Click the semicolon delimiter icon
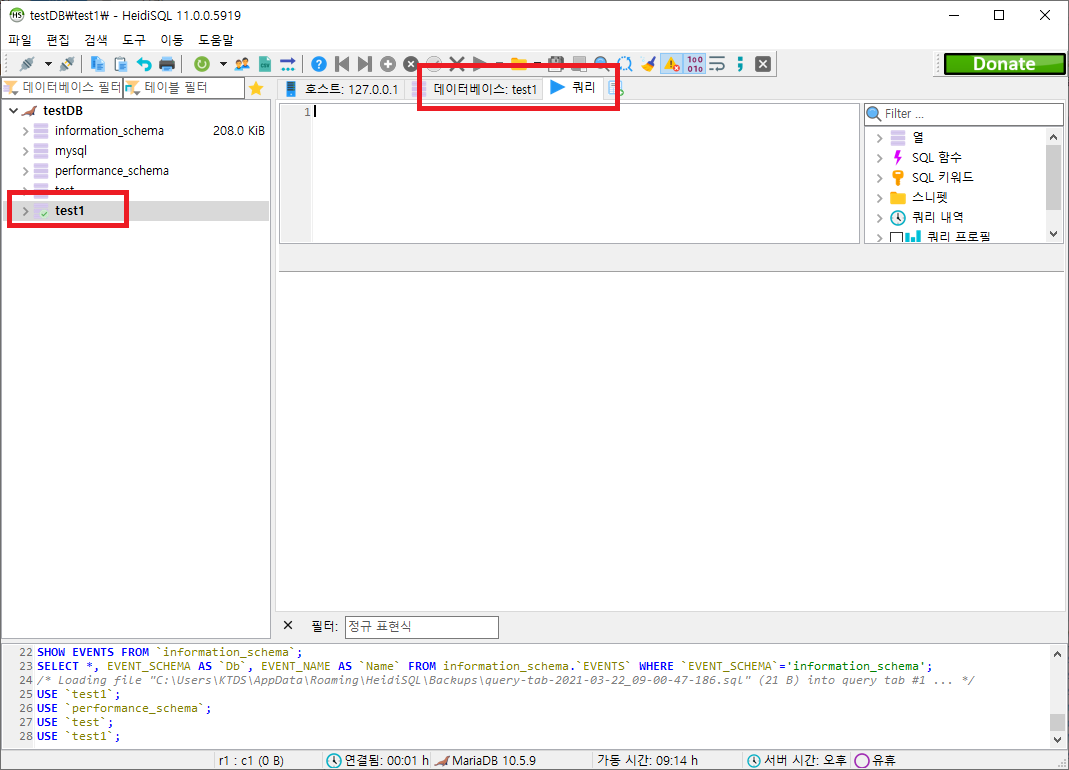This screenshot has width=1069, height=770. coord(740,64)
